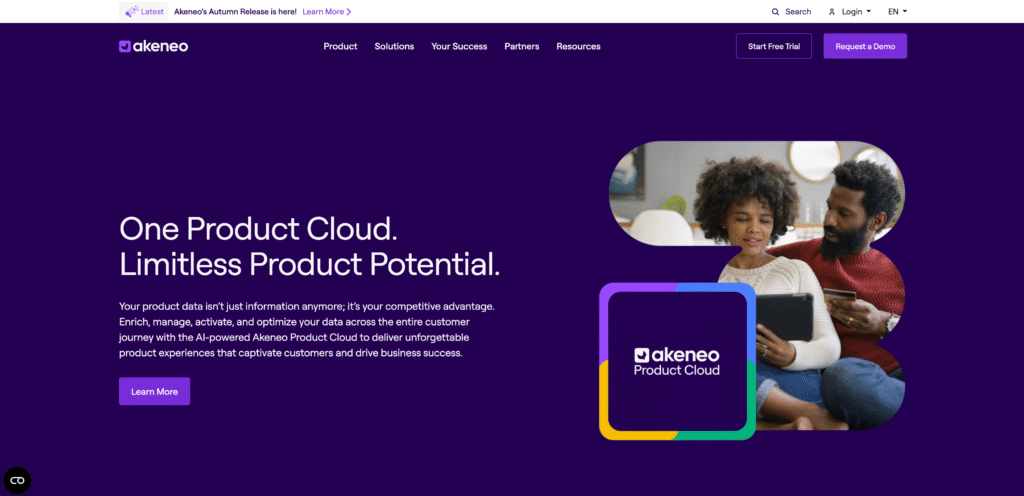Expand the Login dropdown arrow
Image resolution: width=1024 pixels, height=496 pixels.
(869, 12)
